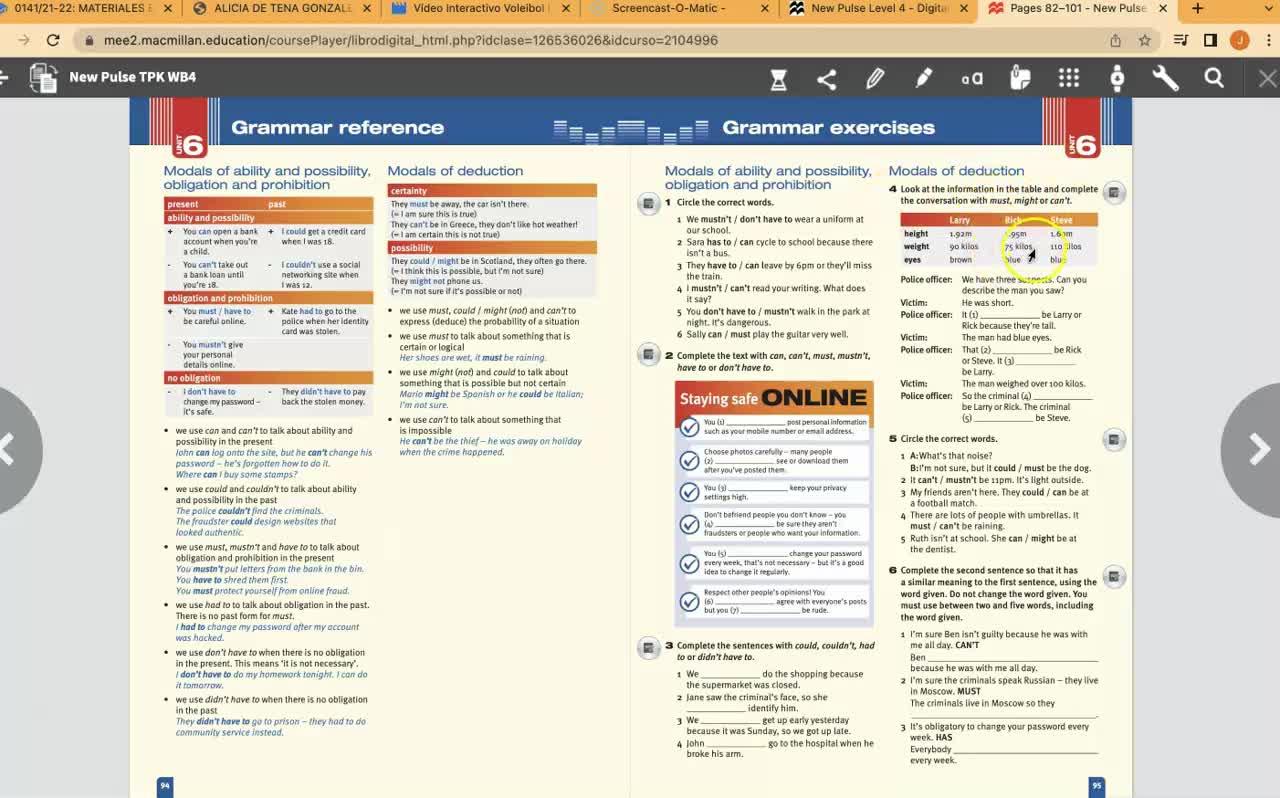This screenshot has width=1280, height=798.
Task: Click the share icon in the toolbar
Action: [x=827, y=78]
